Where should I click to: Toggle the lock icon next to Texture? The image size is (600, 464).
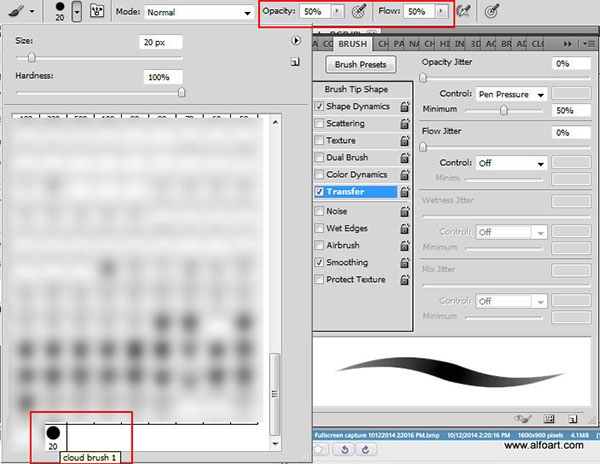pos(405,140)
